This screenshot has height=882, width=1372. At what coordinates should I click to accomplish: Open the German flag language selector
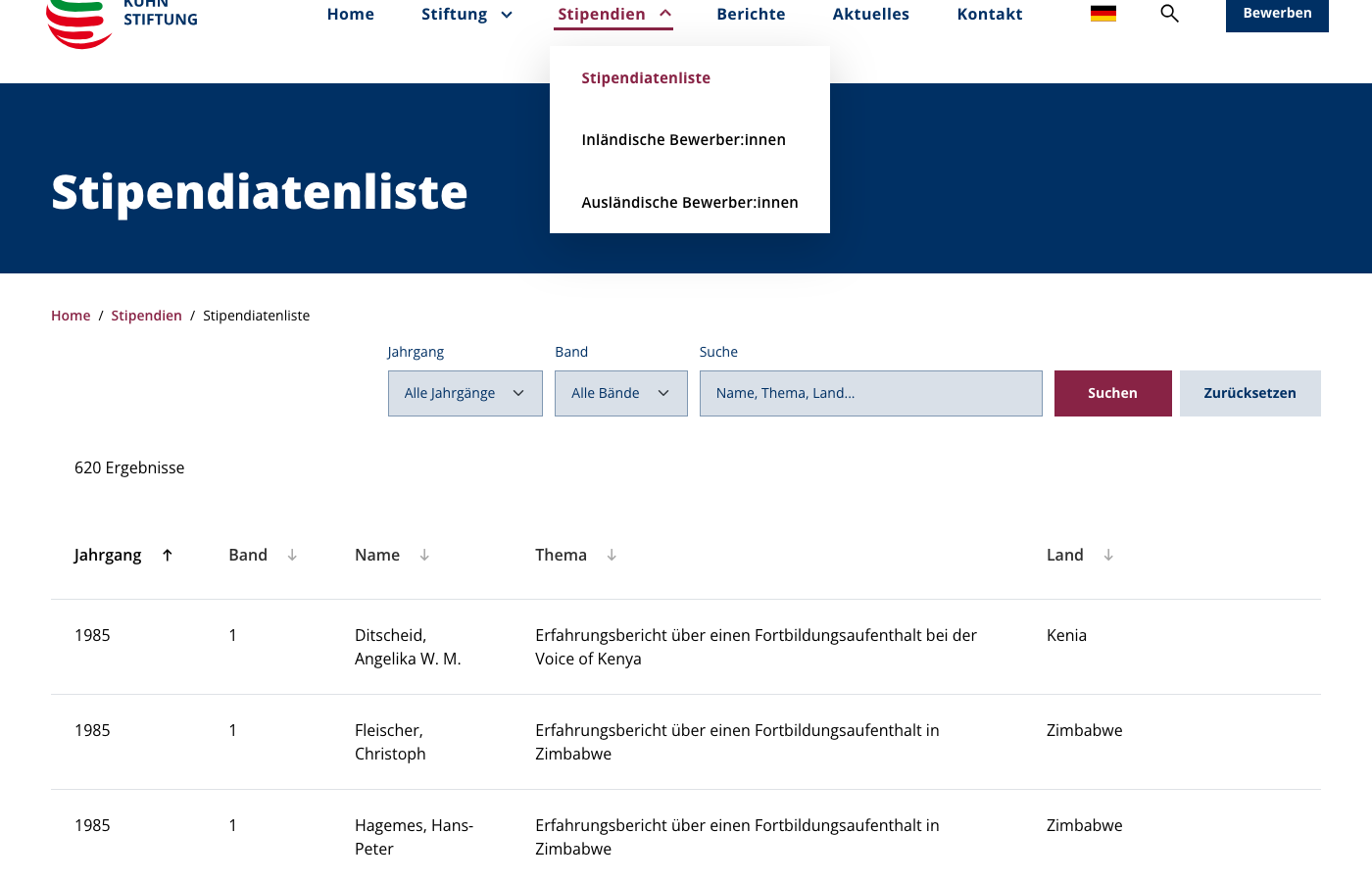(x=1103, y=14)
